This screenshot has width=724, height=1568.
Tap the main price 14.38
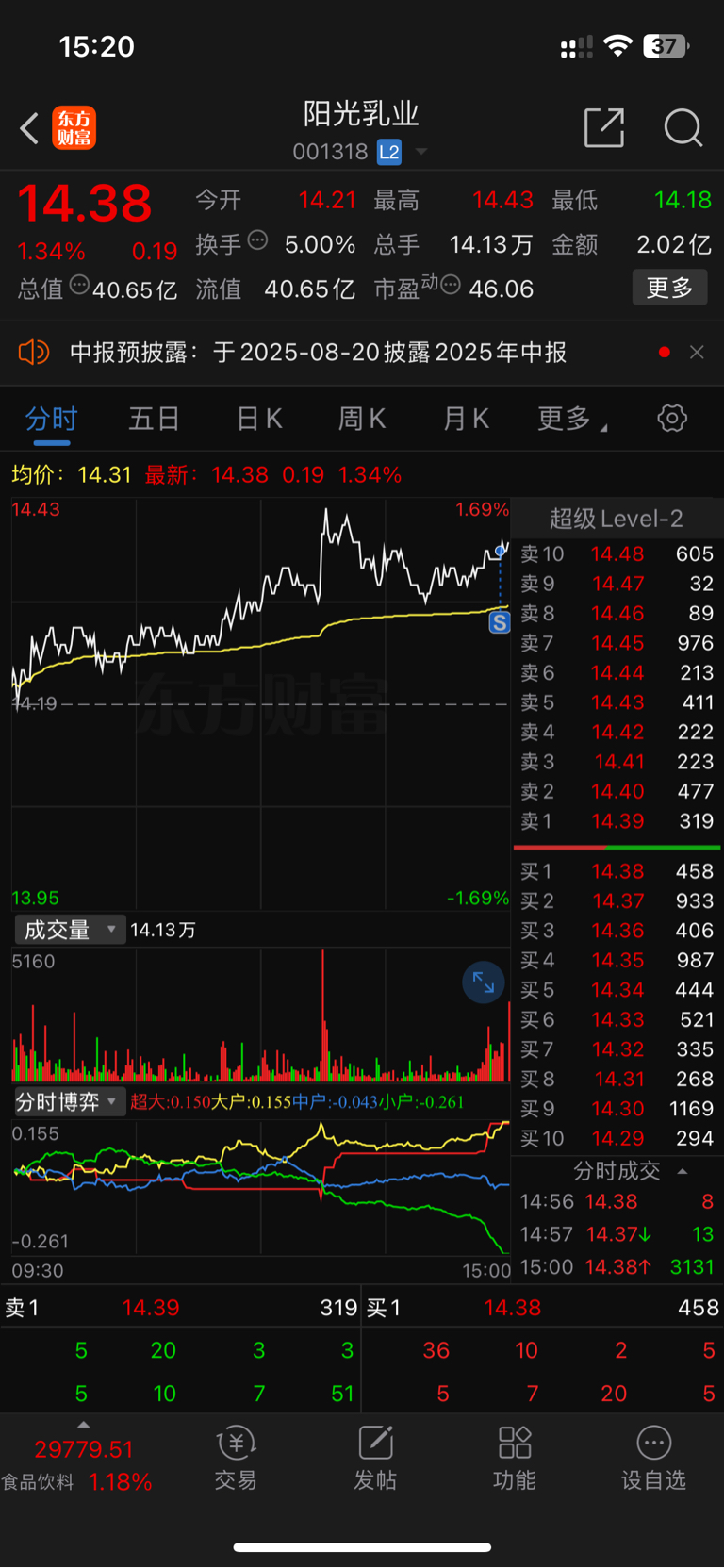[85, 203]
